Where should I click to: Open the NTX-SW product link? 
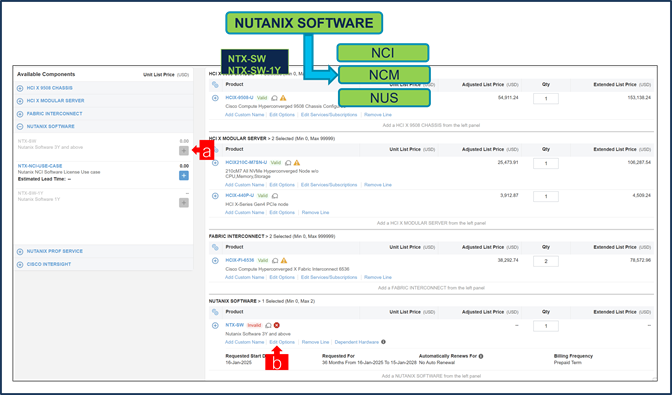click(x=234, y=325)
